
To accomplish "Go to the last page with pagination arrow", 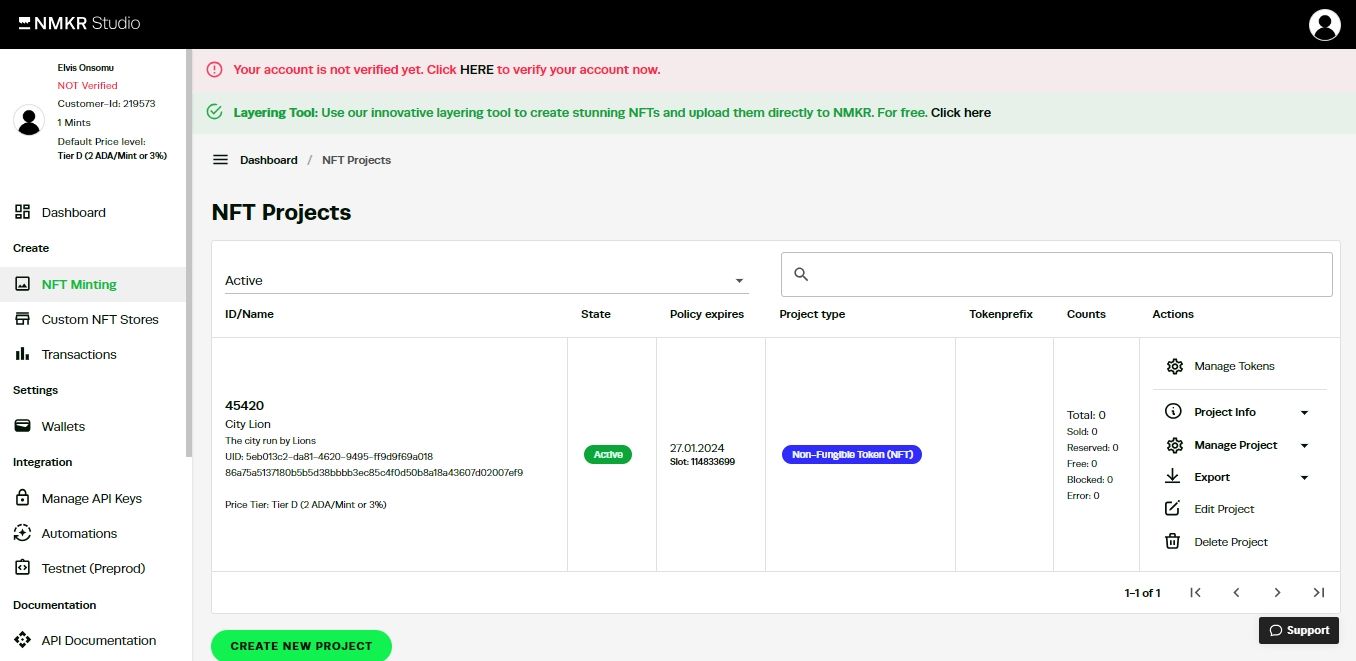I will [1318, 592].
